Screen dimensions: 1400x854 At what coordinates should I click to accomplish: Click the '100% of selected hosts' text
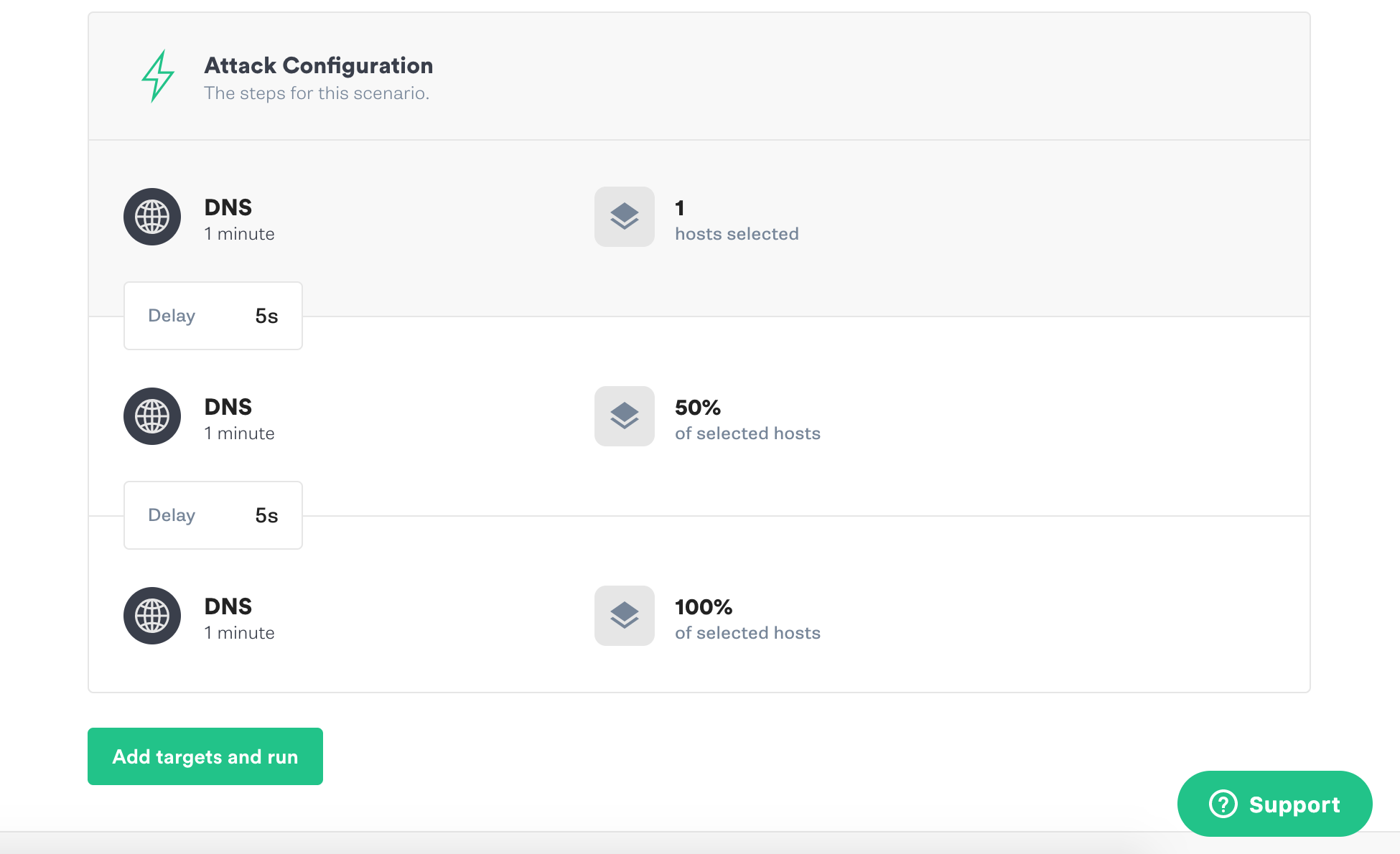pyautogui.click(x=747, y=632)
